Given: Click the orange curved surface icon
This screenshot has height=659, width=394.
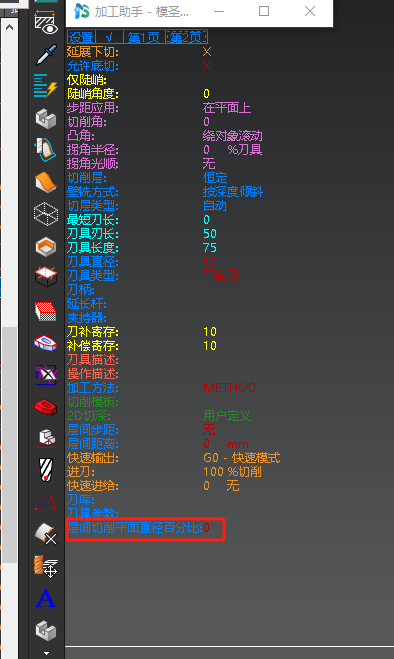Looking at the screenshot, I should click(x=45, y=182).
